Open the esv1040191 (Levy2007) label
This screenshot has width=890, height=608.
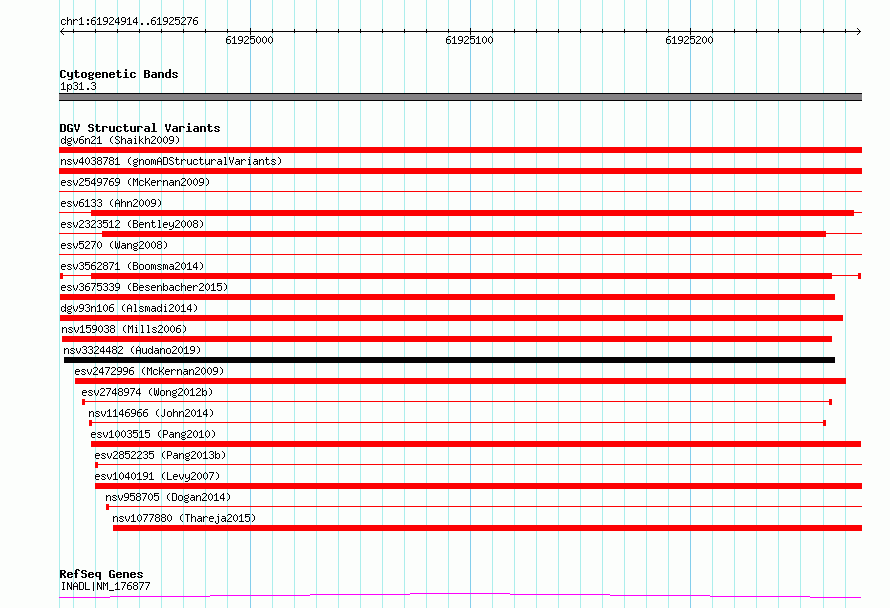tap(157, 476)
